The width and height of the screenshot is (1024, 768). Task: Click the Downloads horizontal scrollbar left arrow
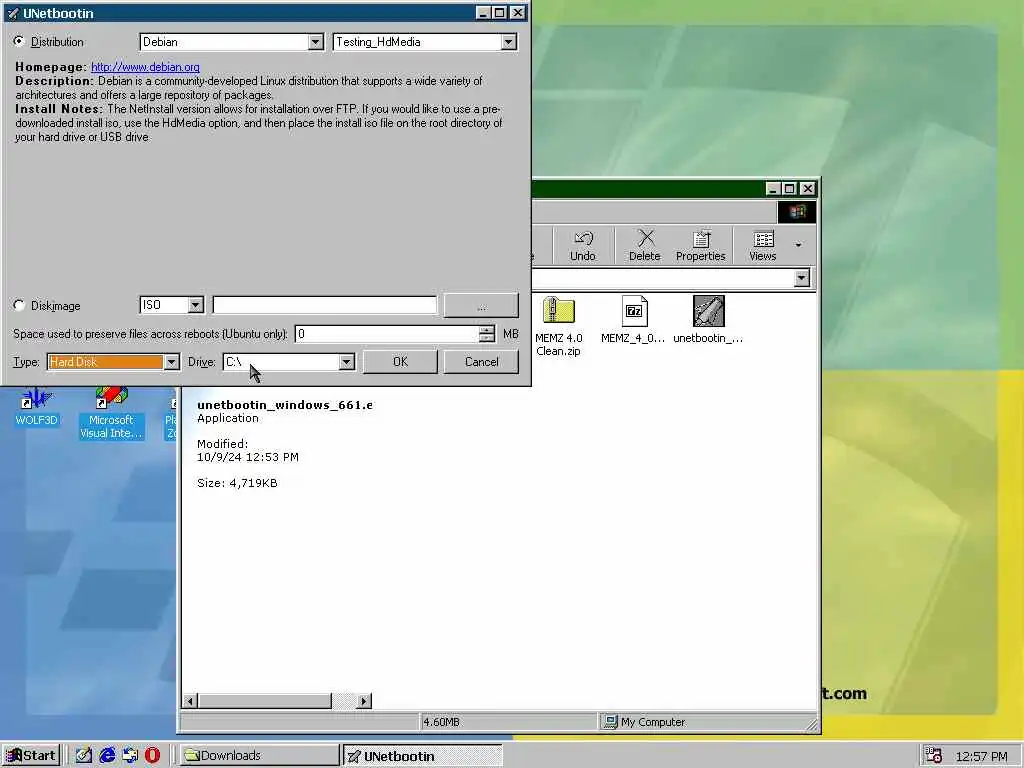(x=190, y=701)
